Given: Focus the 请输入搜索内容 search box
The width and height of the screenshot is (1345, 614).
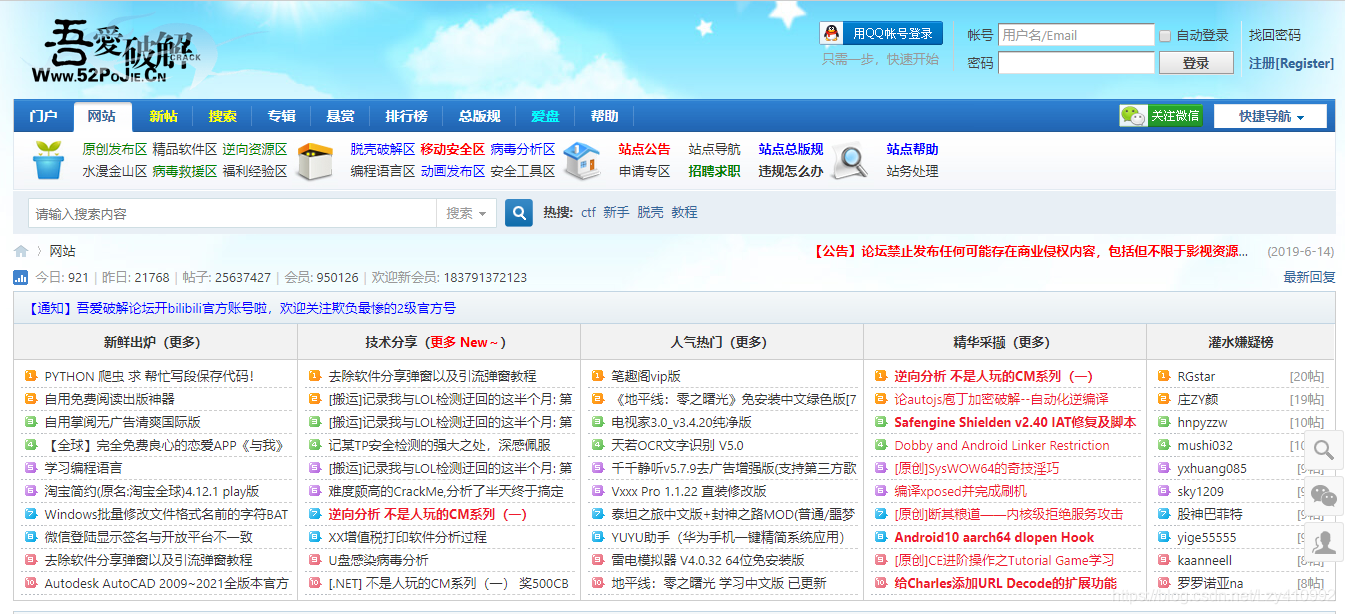Looking at the screenshot, I should pyautogui.click(x=233, y=213).
